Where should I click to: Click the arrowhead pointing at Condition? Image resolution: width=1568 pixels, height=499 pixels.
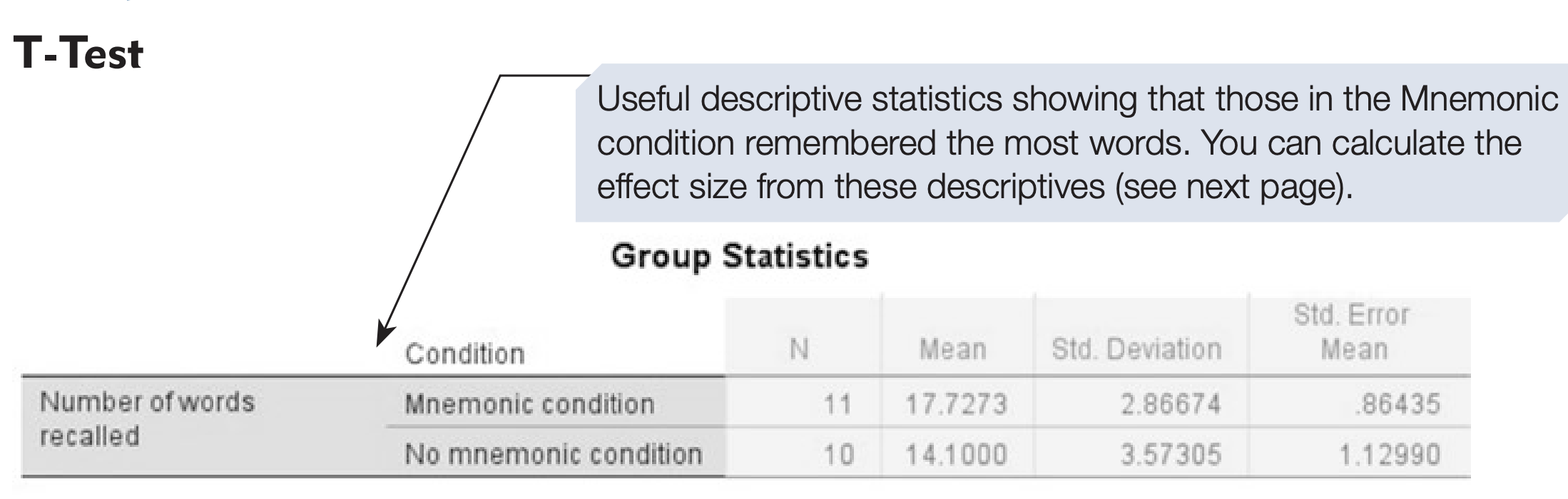pyautogui.click(x=385, y=336)
